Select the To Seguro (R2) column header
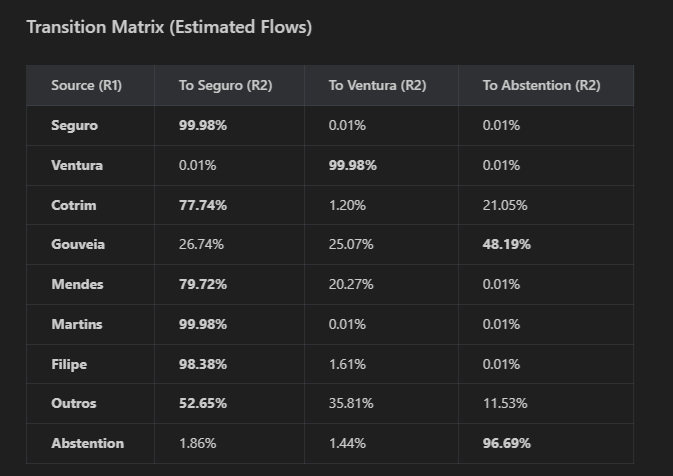Viewport: 673px width, 476px height. [x=225, y=85]
